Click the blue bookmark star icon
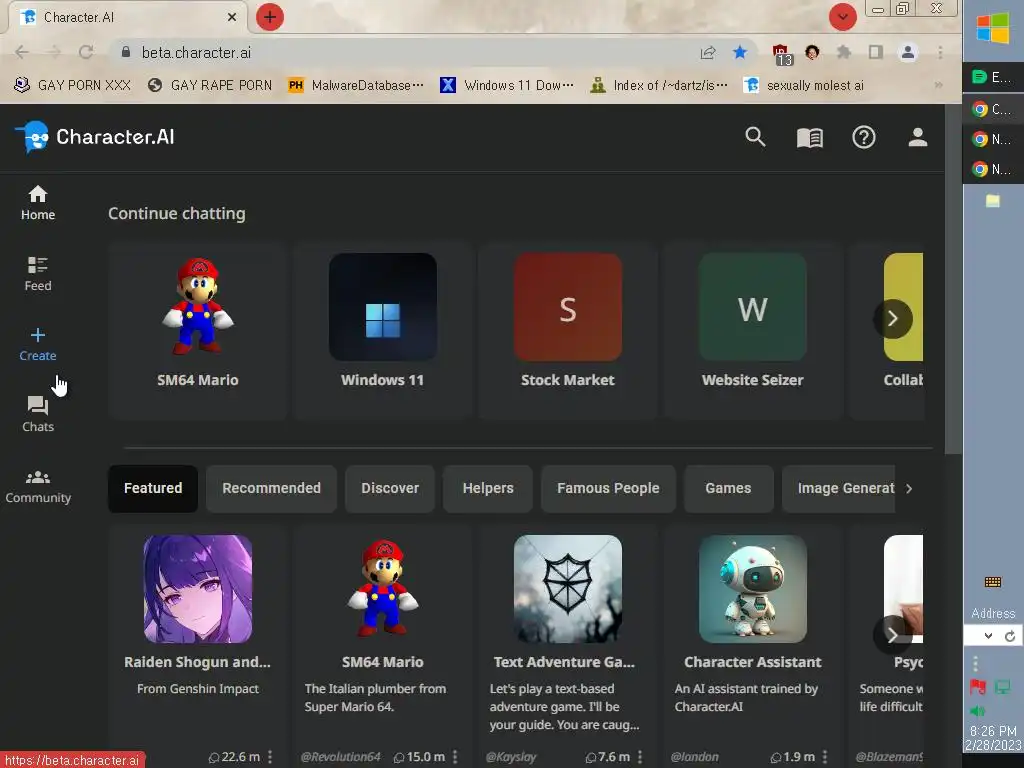Viewport: 1024px width, 768px height. 740,52
